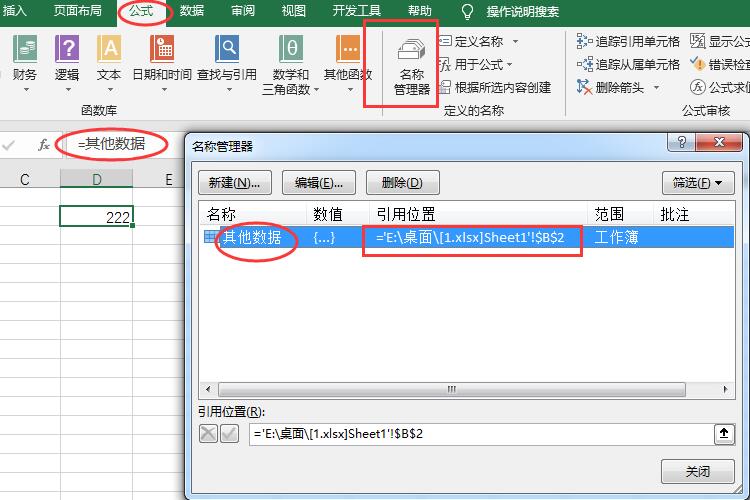The image size is (750, 500).
Task: Expand the 定义名称 dropdown arrow
Action: tap(515, 41)
